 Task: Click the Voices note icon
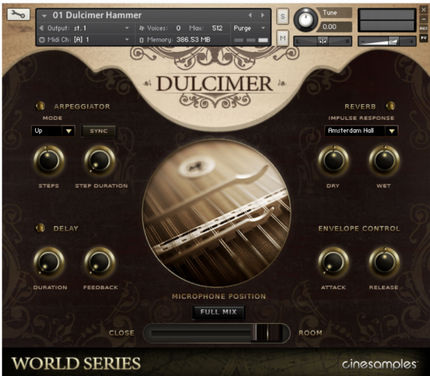(141, 28)
